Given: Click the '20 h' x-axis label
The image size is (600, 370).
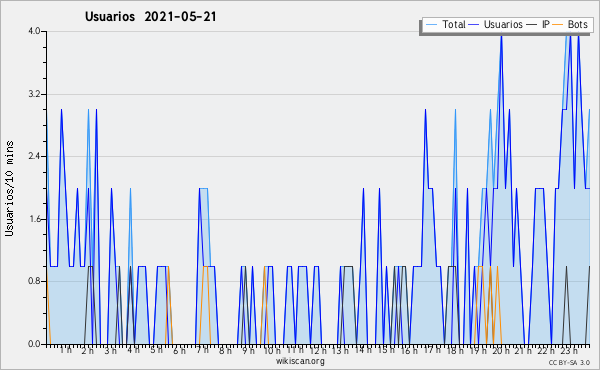Looking at the screenshot, I should (x=500, y=351).
